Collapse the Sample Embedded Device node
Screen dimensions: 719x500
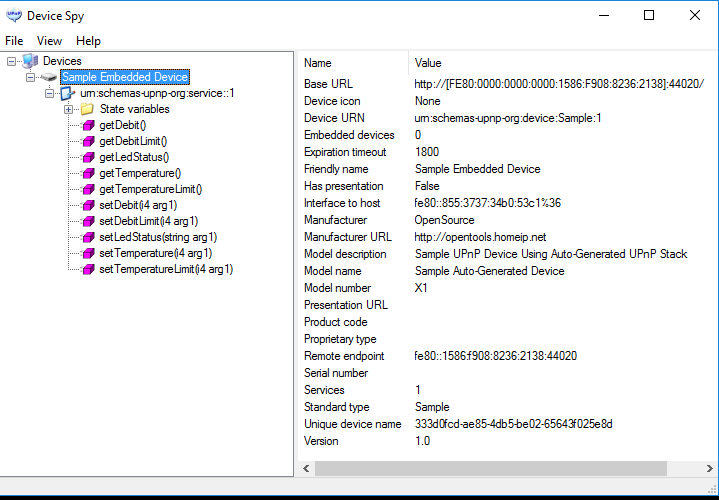click(x=30, y=77)
